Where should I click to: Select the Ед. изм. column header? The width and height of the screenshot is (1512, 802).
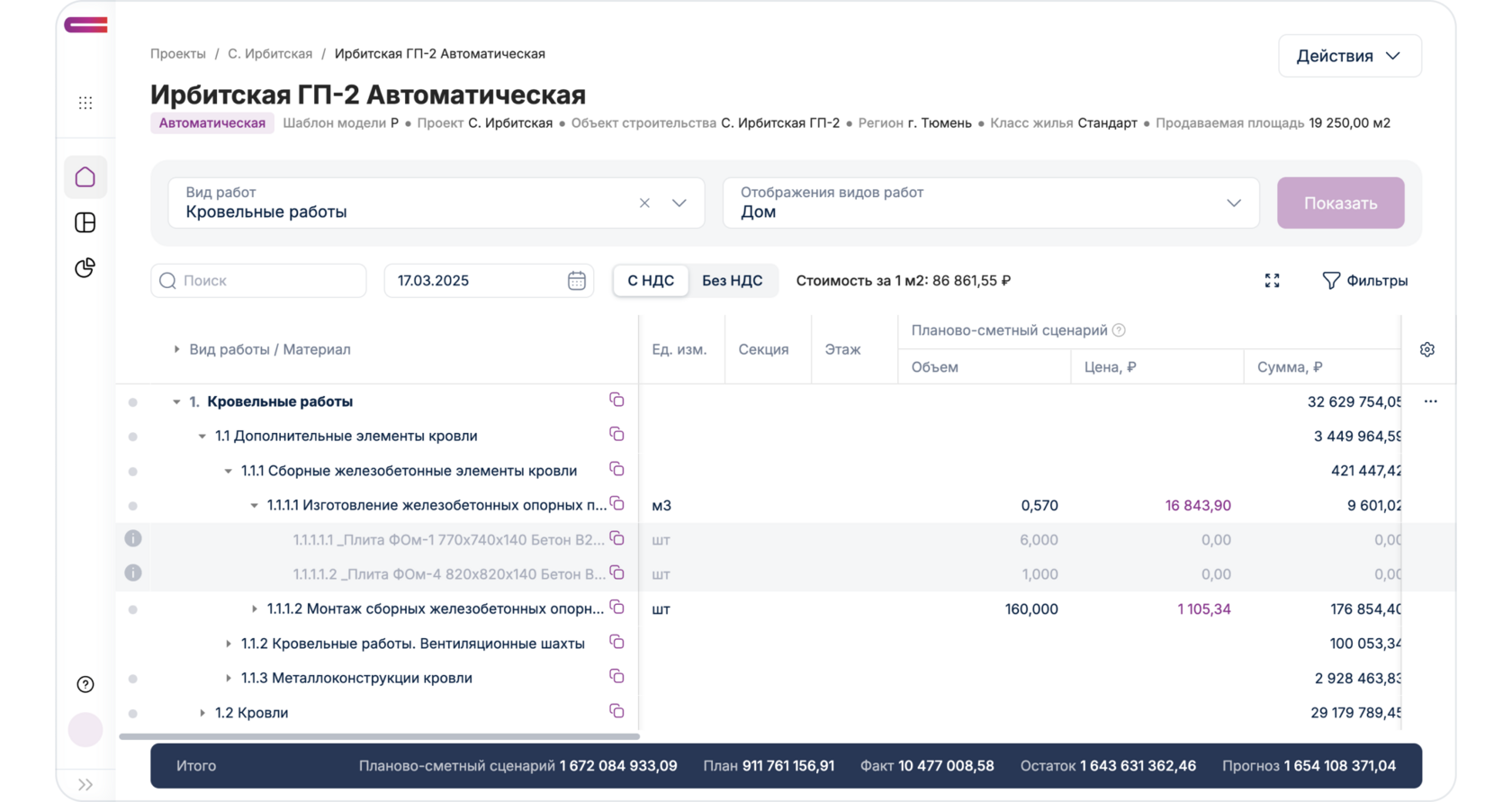[679, 349]
